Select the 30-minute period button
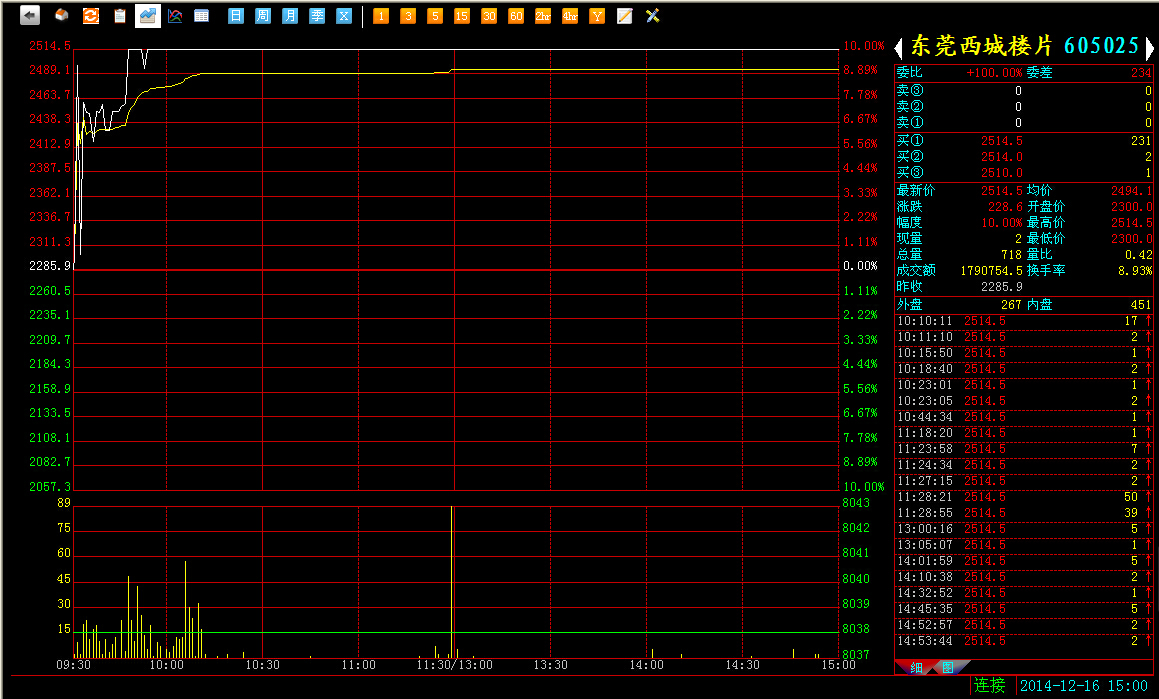The width and height of the screenshot is (1159, 699). click(x=489, y=16)
